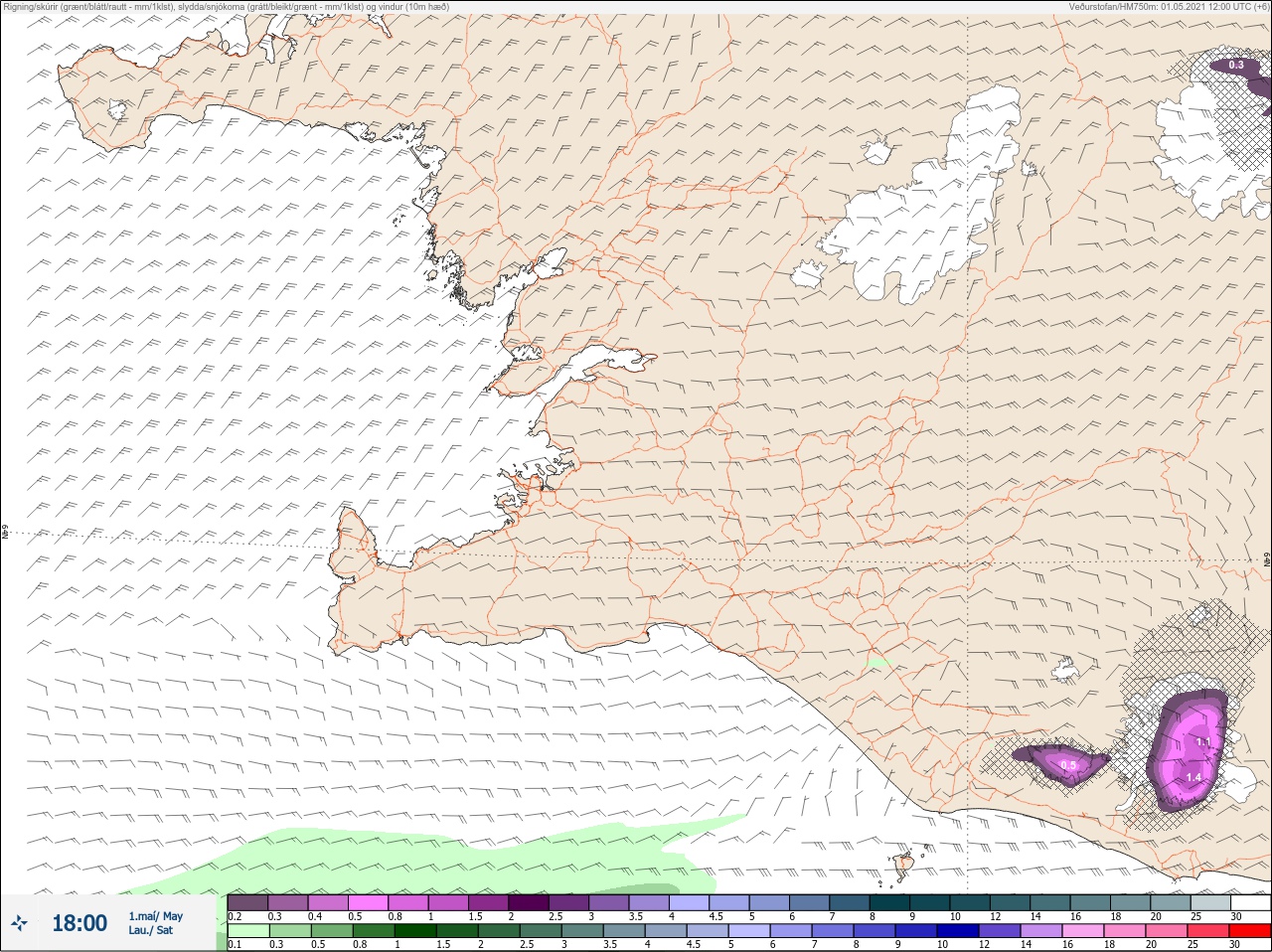Select the darkest green 1–1.5 swatch in the lower legend
Viewport: 1272px width, 952px height.
click(x=415, y=931)
